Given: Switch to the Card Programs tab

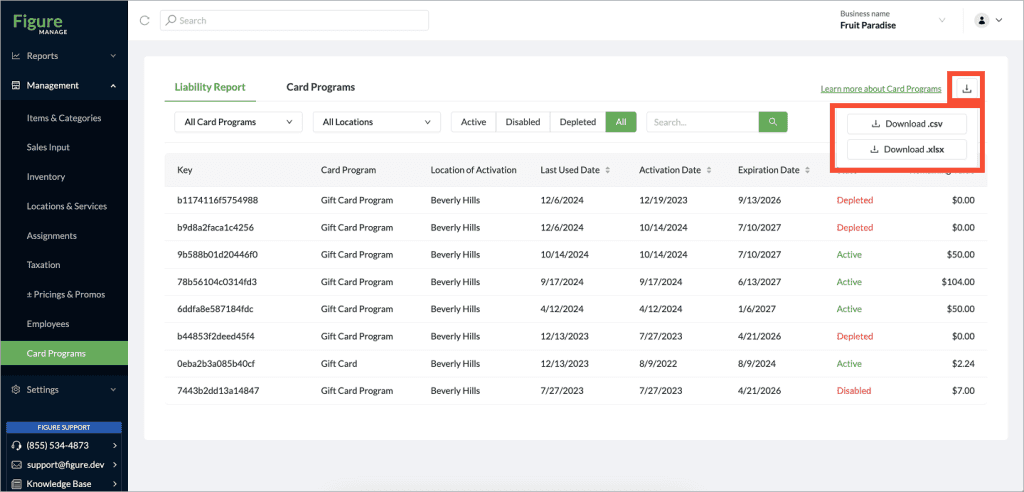Looking at the screenshot, I should (x=321, y=87).
